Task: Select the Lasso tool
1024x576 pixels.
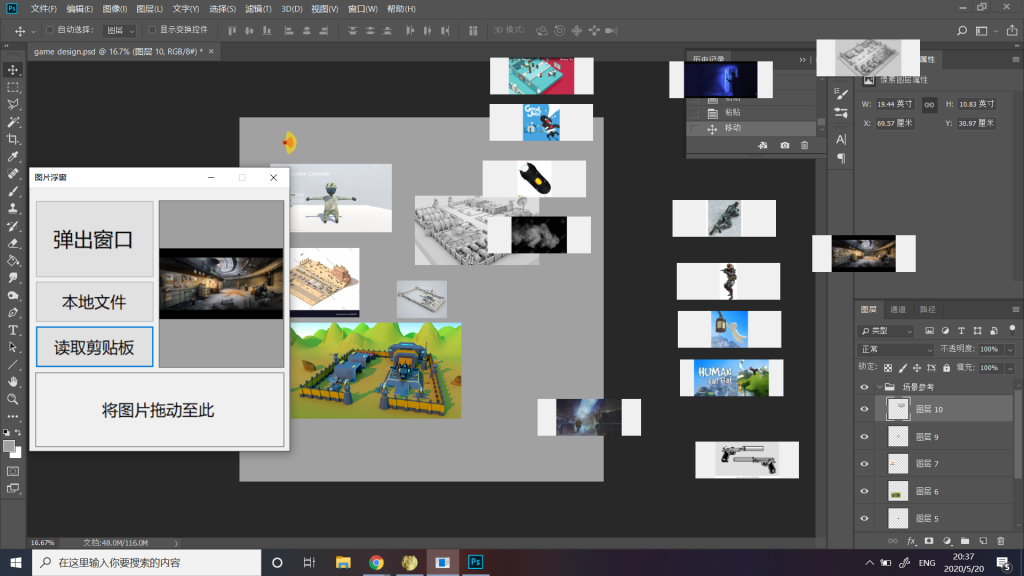Action: (12, 104)
